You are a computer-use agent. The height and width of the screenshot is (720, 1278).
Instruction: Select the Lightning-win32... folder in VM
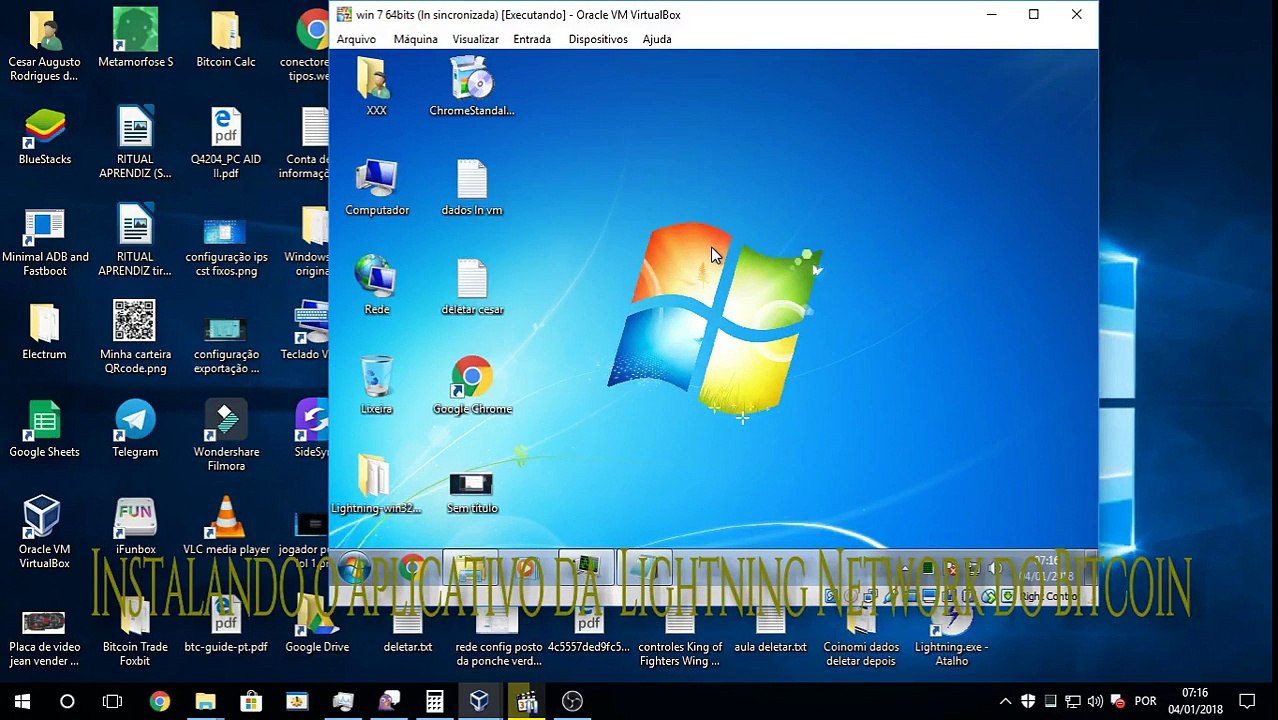pyautogui.click(x=376, y=484)
